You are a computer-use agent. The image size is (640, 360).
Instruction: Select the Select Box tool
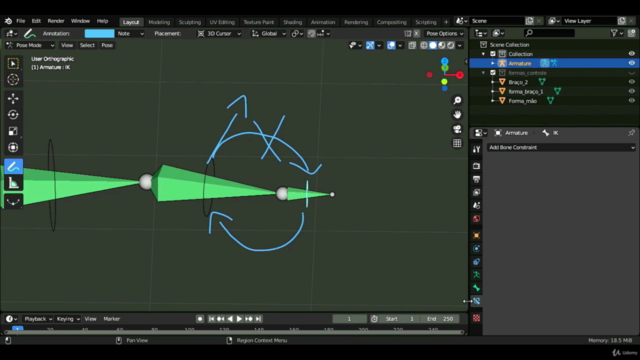[x=13, y=63]
